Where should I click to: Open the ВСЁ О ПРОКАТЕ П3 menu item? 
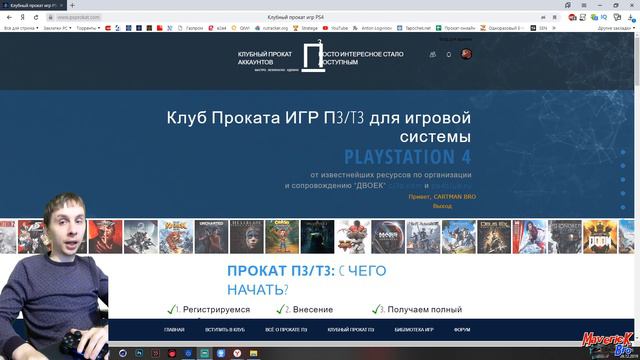[x=286, y=330]
